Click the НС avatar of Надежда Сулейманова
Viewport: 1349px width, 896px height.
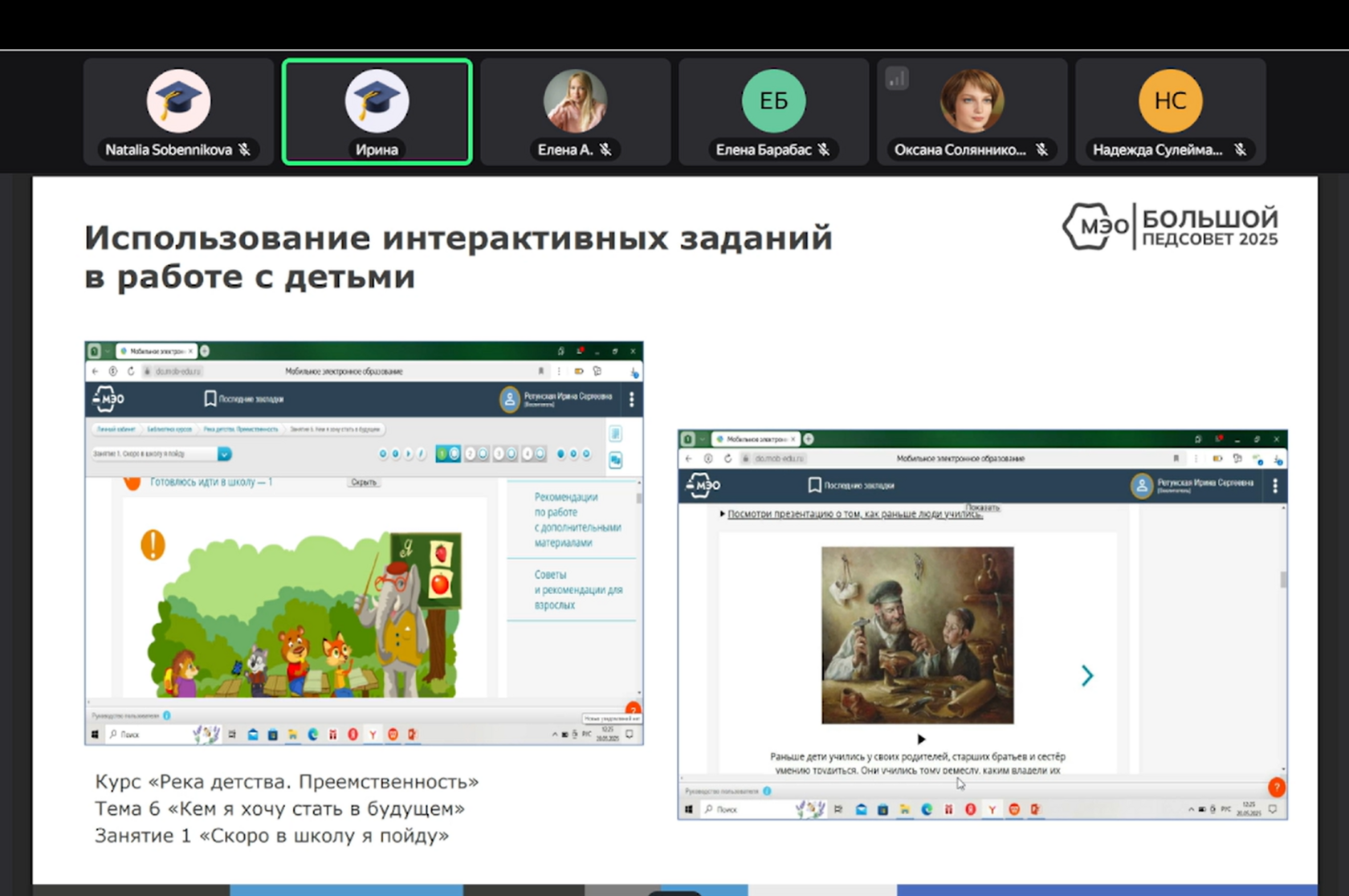[x=1170, y=100]
